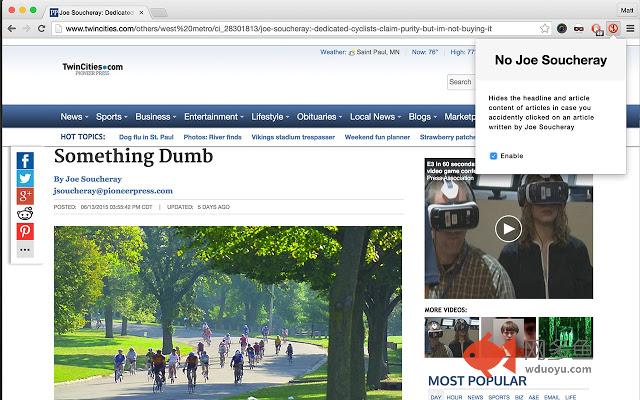Screen dimensions: 640x400
Task: Expand the Blogs menu
Action: pos(422,117)
